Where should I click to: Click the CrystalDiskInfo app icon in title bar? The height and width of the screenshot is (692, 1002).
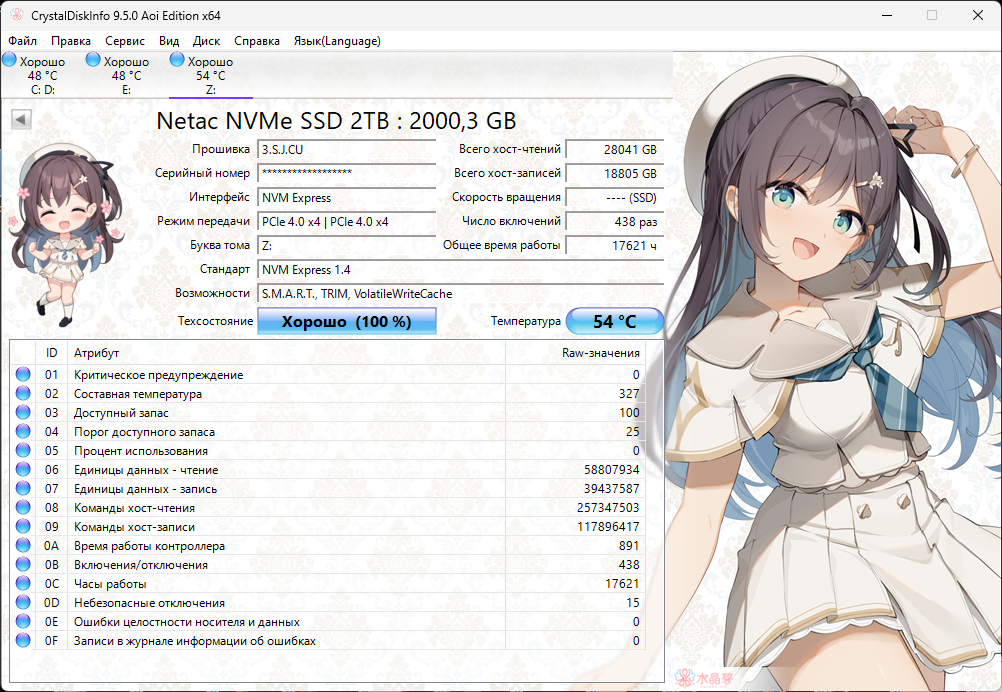(x=15, y=15)
